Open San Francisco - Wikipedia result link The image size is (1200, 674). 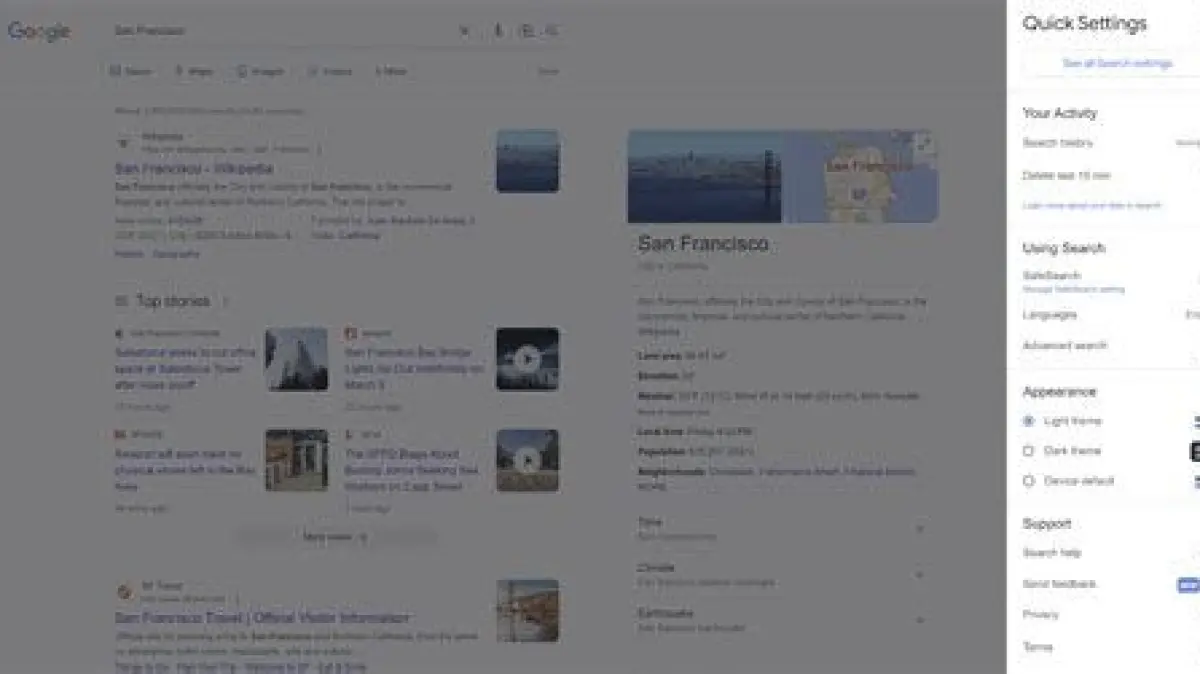tap(194, 169)
